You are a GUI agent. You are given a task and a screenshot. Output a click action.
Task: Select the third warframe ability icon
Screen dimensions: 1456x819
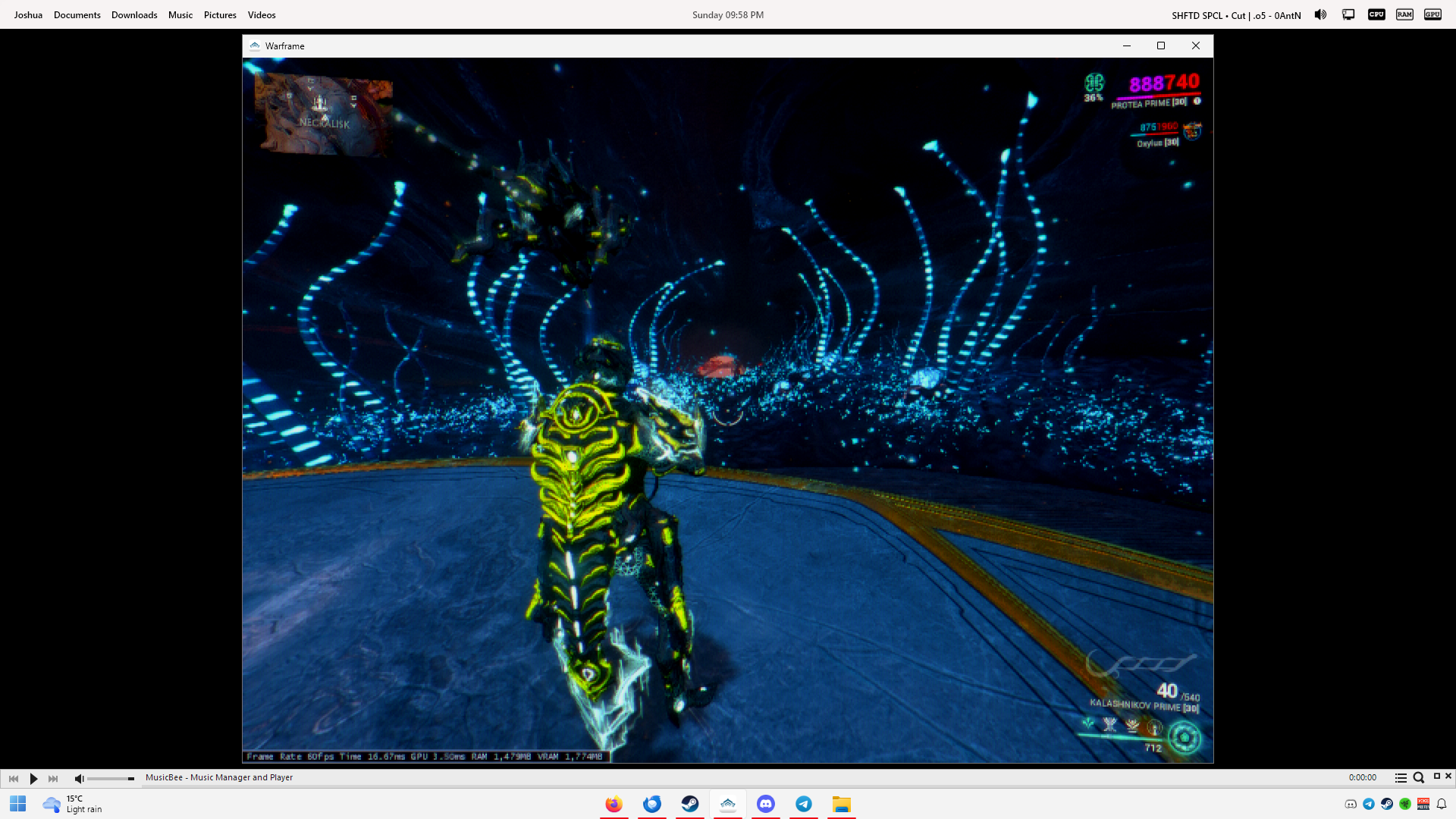pyautogui.click(x=1132, y=726)
